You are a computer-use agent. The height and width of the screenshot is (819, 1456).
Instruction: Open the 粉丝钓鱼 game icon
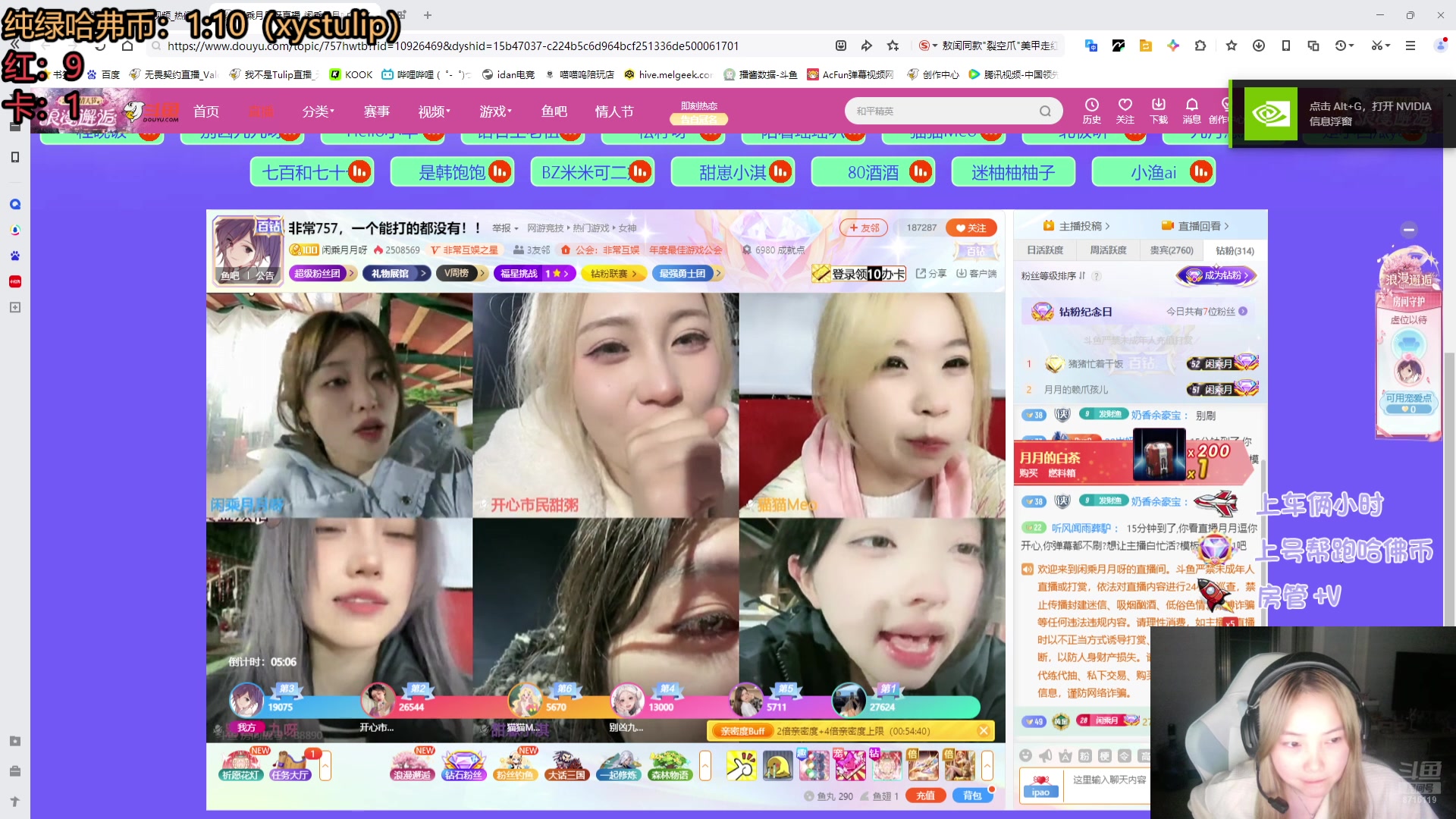coord(514,765)
